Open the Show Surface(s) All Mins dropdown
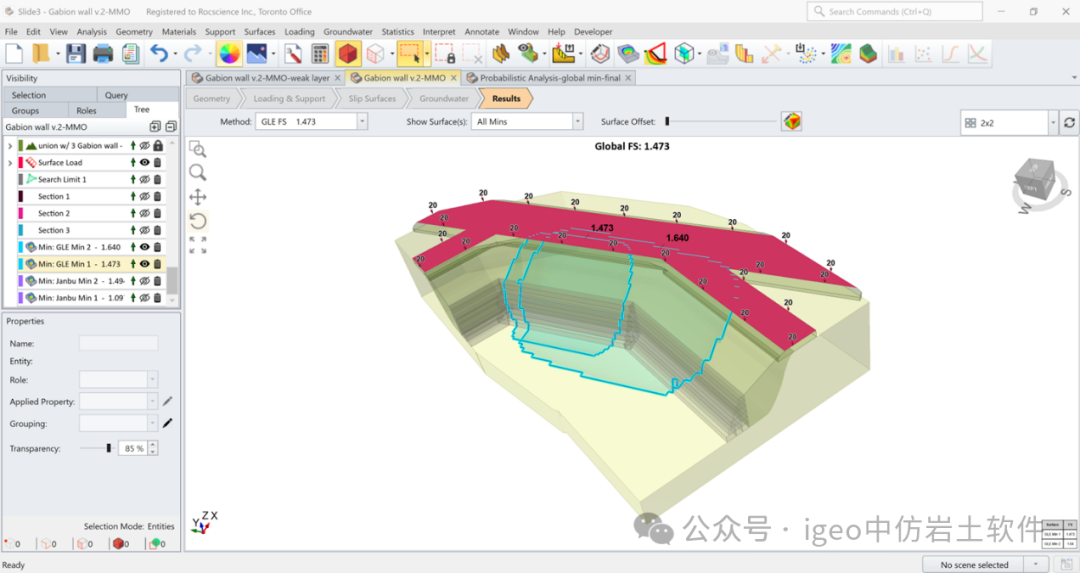Image resolution: width=1080 pixels, height=573 pixels. (x=577, y=122)
